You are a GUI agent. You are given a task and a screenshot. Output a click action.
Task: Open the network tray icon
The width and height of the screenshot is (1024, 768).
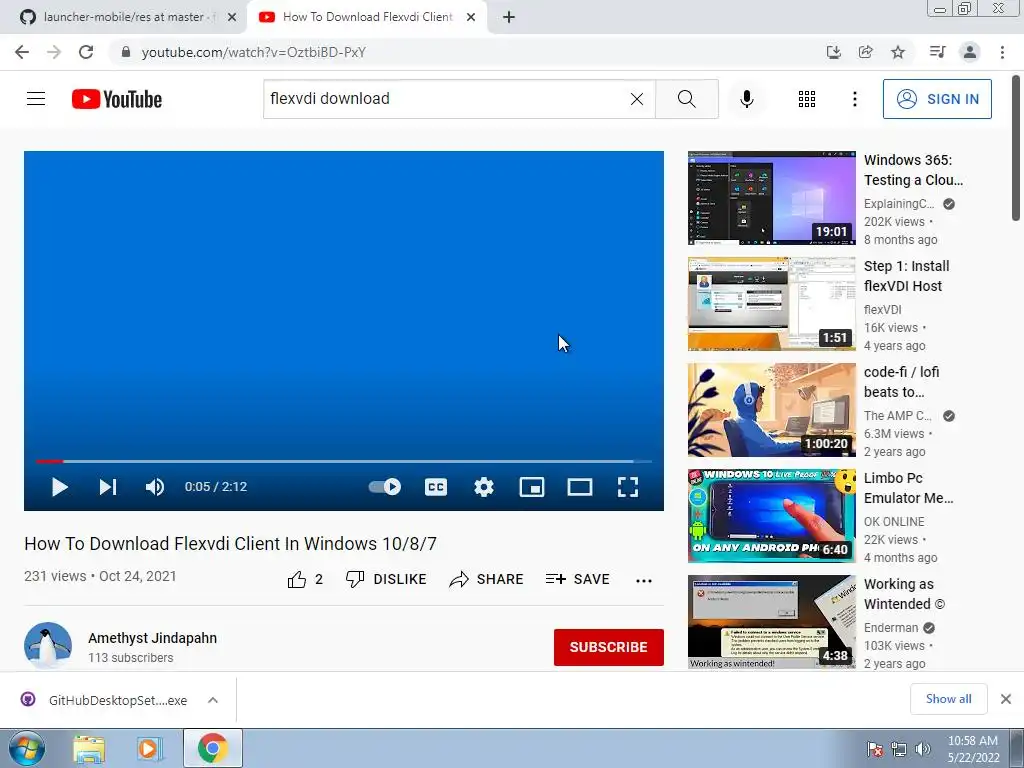(899, 750)
